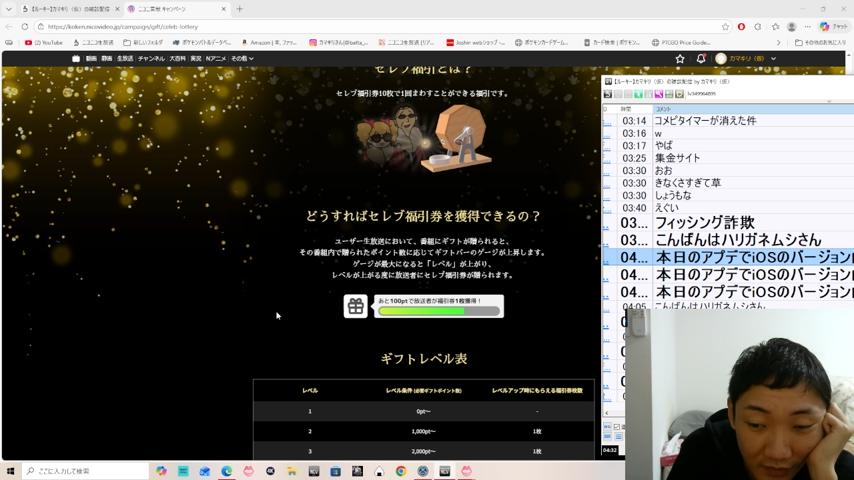The image size is (854, 480).
Task: Open the Nアニメ menu item
Action: tap(216, 58)
